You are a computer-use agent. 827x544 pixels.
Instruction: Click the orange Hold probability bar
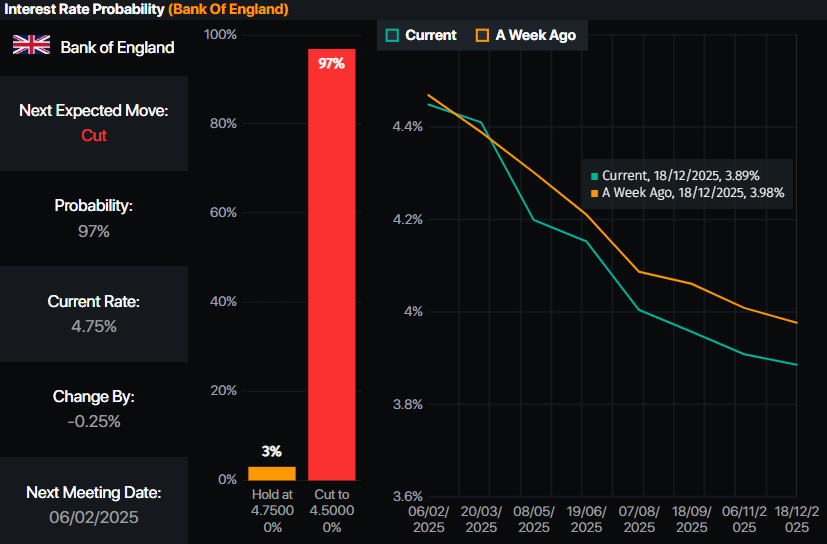(x=272, y=473)
